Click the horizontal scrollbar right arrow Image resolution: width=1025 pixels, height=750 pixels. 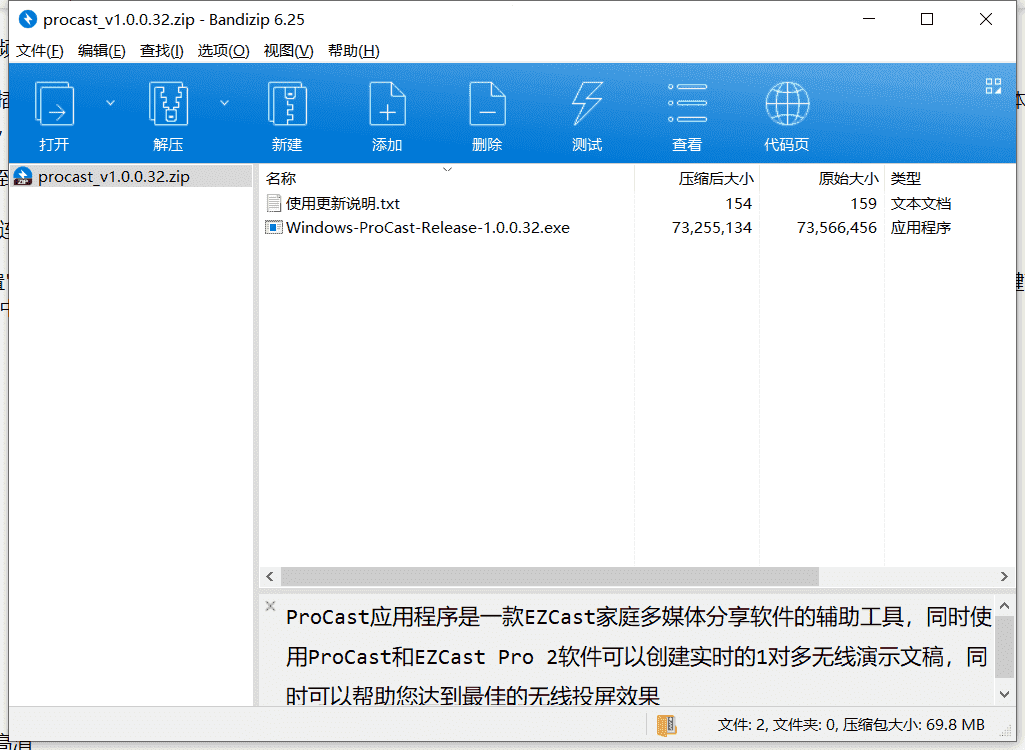(x=1004, y=576)
